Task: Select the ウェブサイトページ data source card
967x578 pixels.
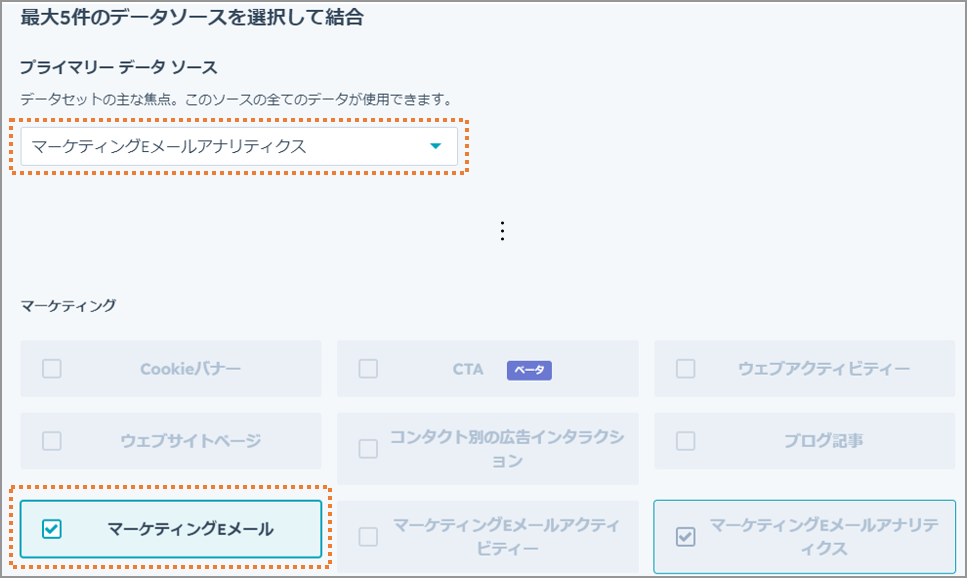Action: [171, 441]
